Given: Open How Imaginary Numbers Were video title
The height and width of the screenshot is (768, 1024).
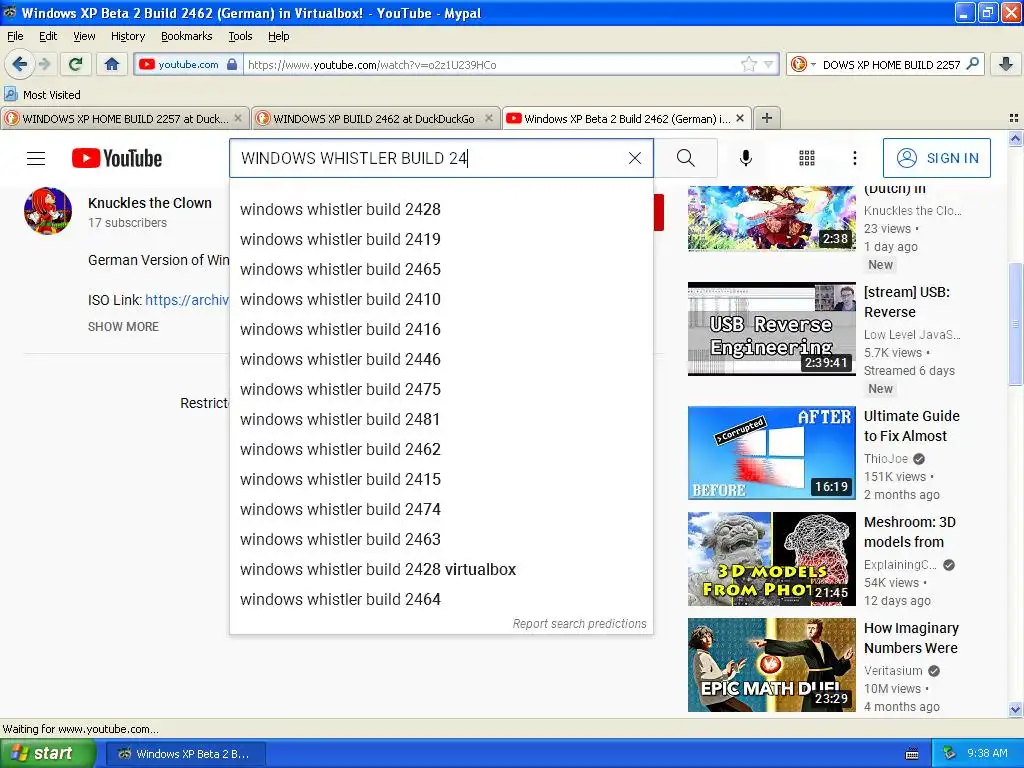Looking at the screenshot, I should [911, 638].
